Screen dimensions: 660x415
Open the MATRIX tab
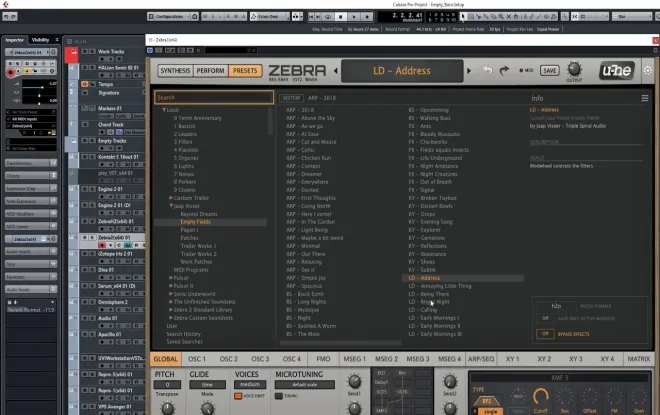(639, 359)
